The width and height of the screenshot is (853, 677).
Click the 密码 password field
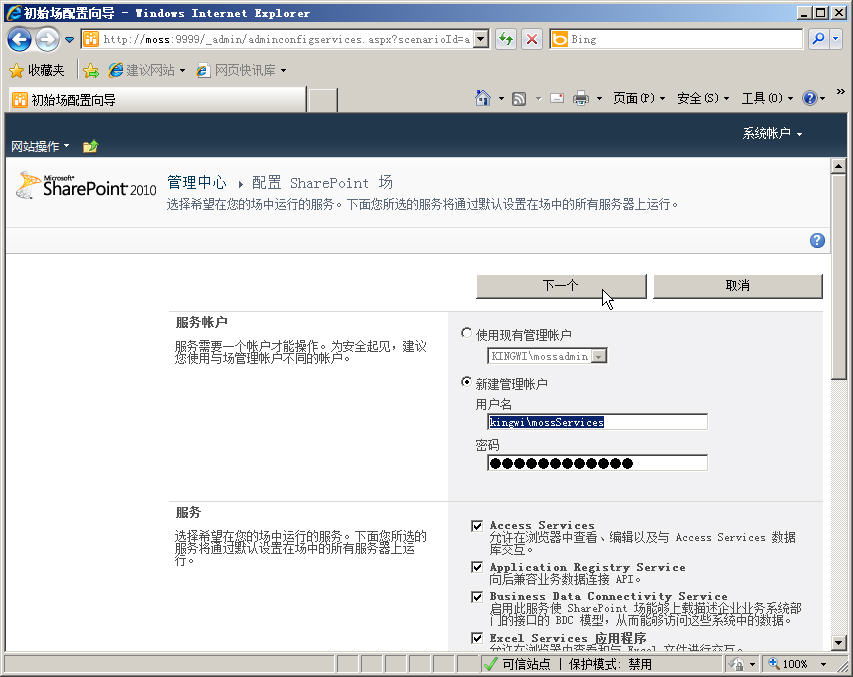(597, 463)
